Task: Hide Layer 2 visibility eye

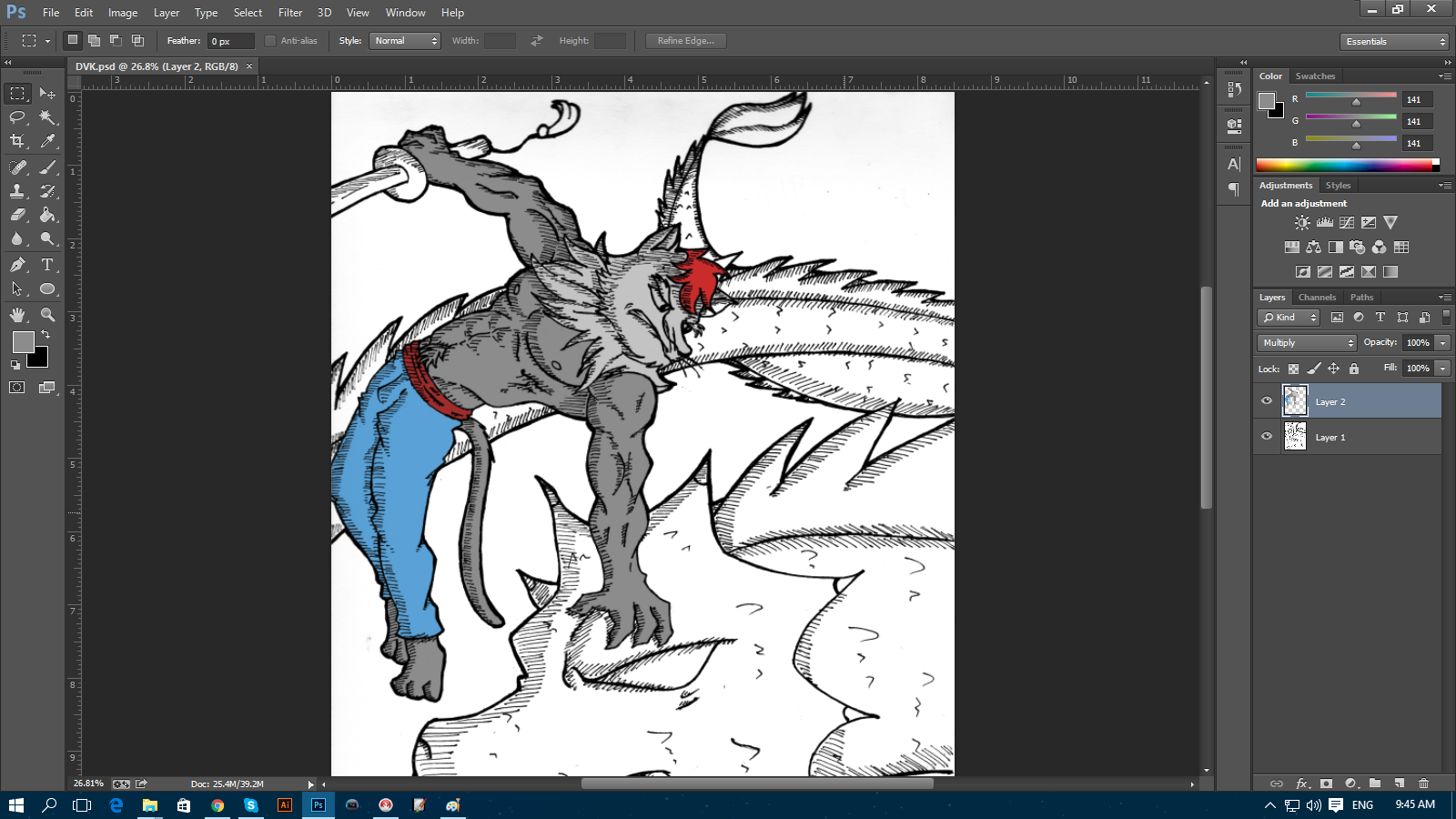Action: (x=1267, y=400)
